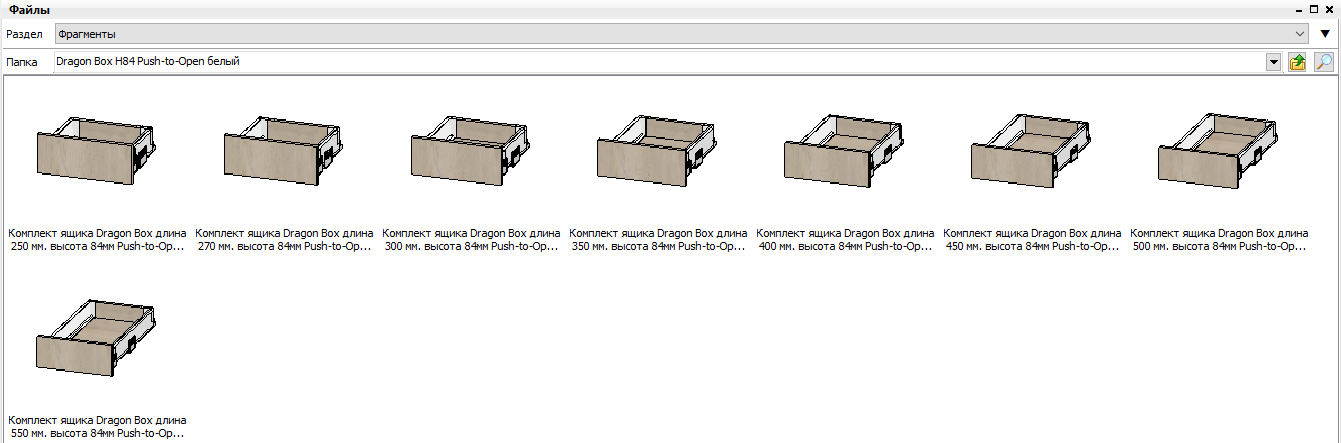Click label 'Комплект ящика Dragon Box длина 270 мм'
Image resolution: width=1341 pixels, height=443 pixels.
(284, 239)
